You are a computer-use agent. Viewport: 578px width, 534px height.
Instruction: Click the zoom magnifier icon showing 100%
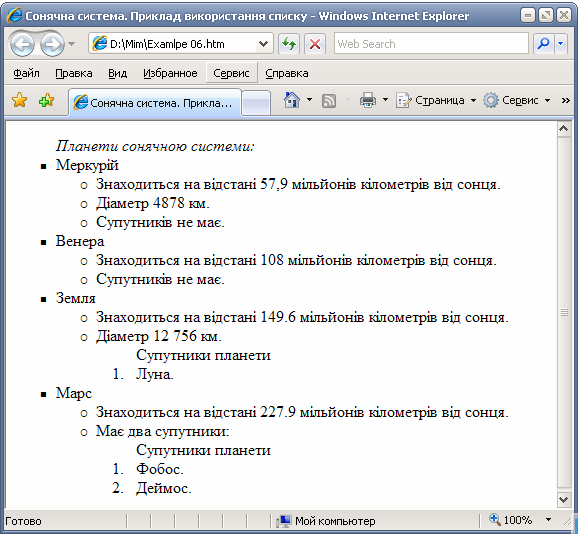494,520
